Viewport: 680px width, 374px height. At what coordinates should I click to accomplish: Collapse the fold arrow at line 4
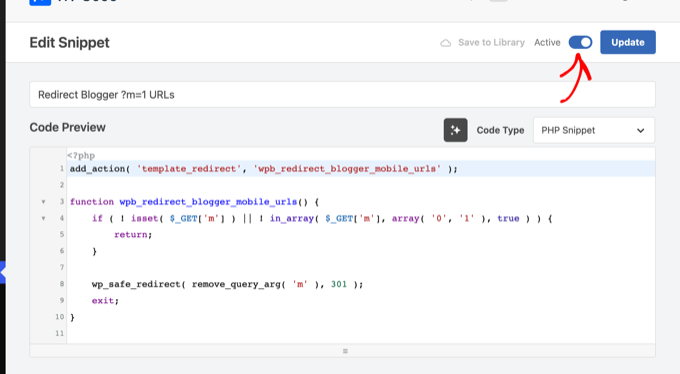pos(43,218)
